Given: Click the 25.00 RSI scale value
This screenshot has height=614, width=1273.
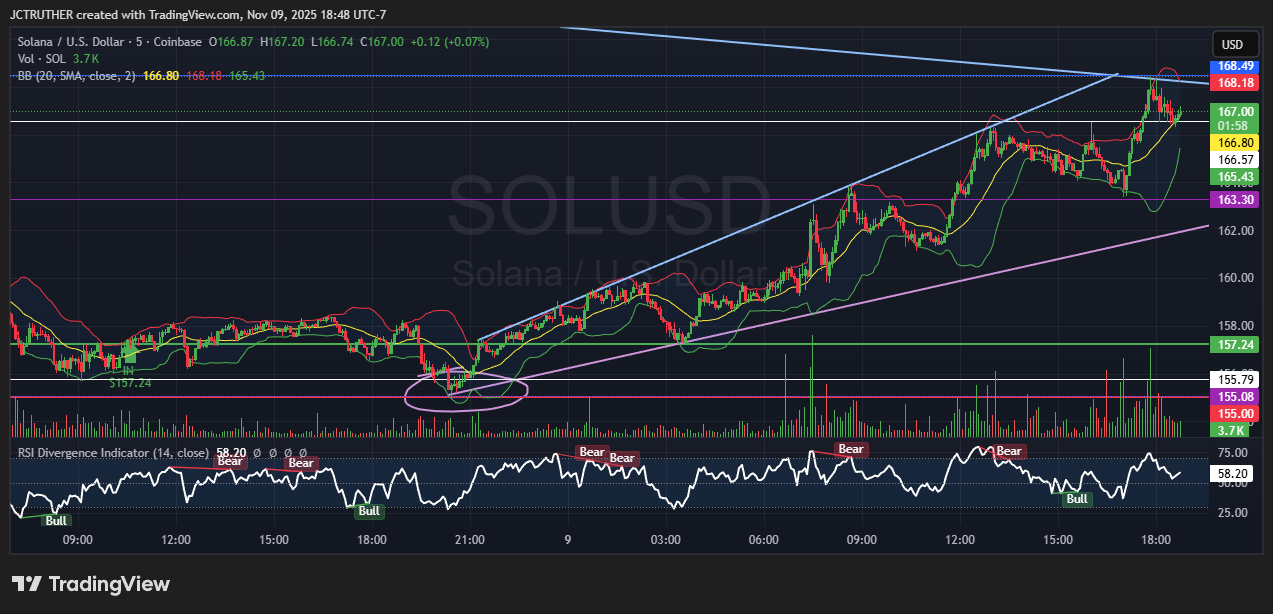Looking at the screenshot, I should tap(1234, 513).
